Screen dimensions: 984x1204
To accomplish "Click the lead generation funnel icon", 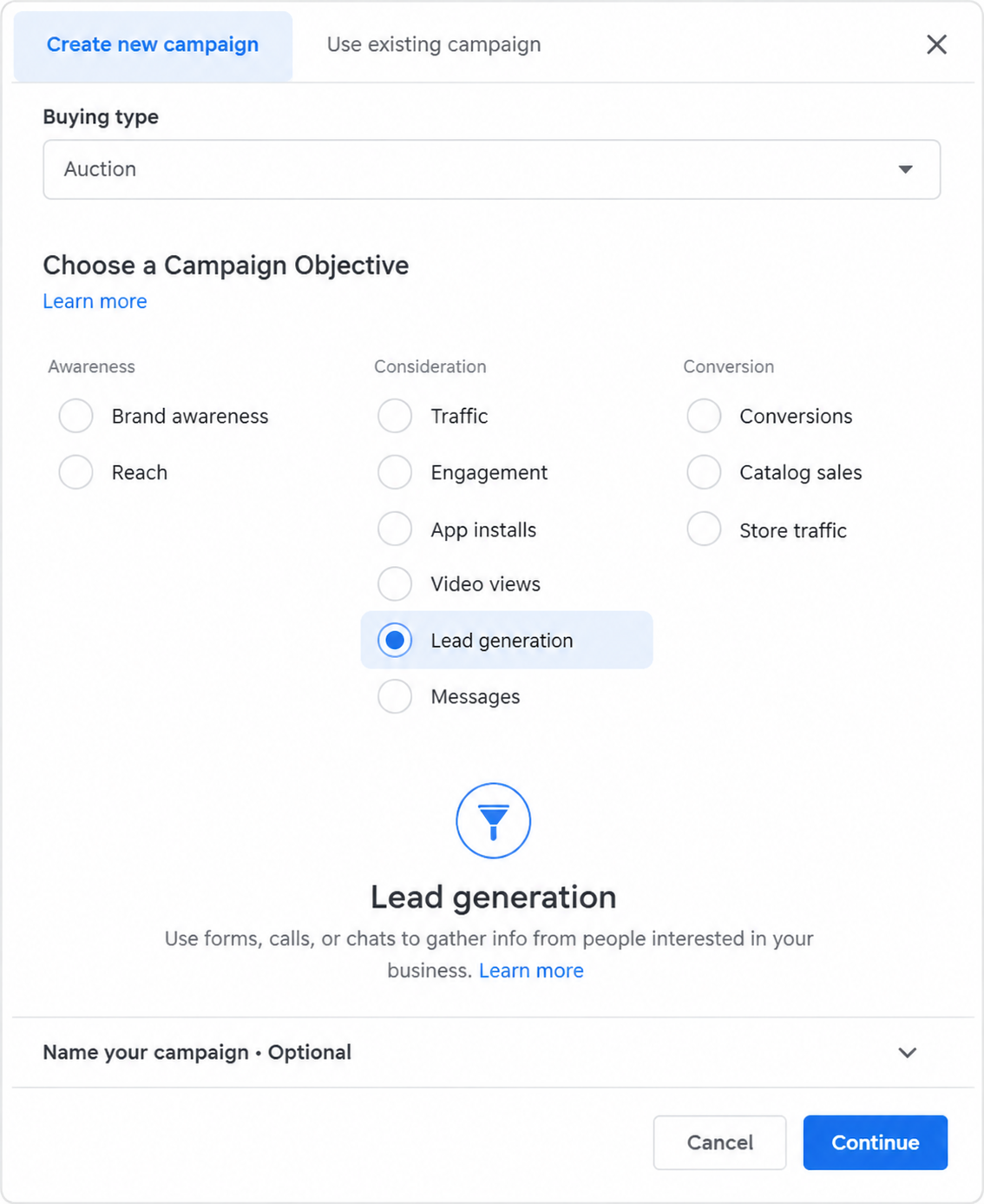I will pos(493,821).
